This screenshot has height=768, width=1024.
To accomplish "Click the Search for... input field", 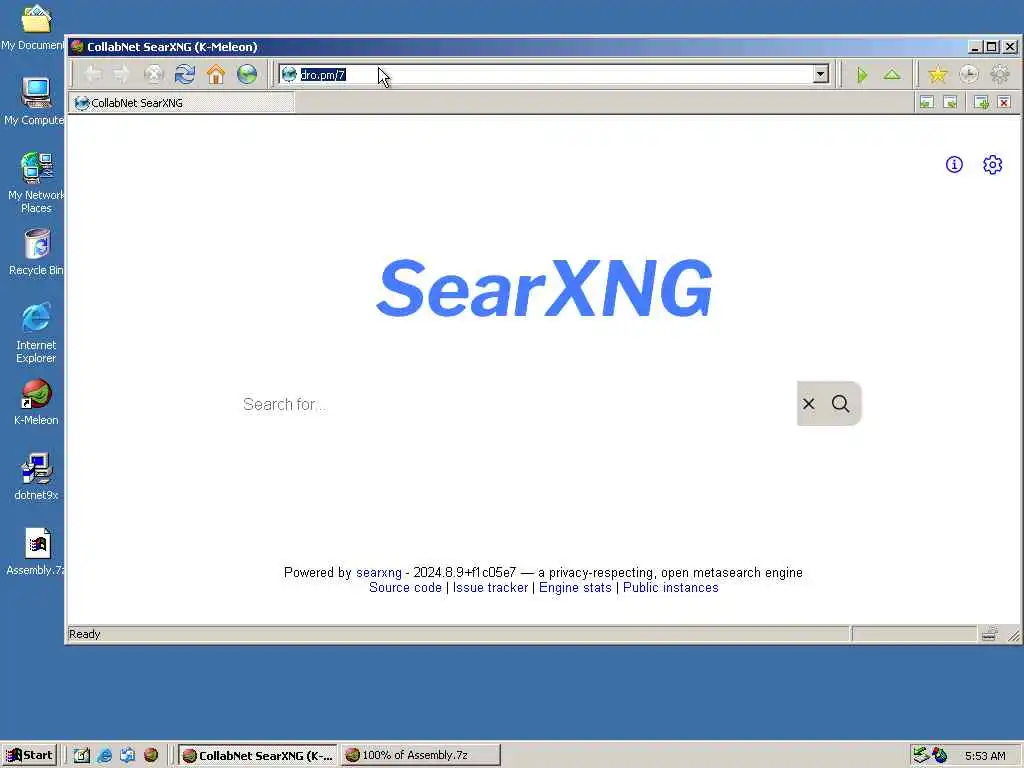I will 518,404.
